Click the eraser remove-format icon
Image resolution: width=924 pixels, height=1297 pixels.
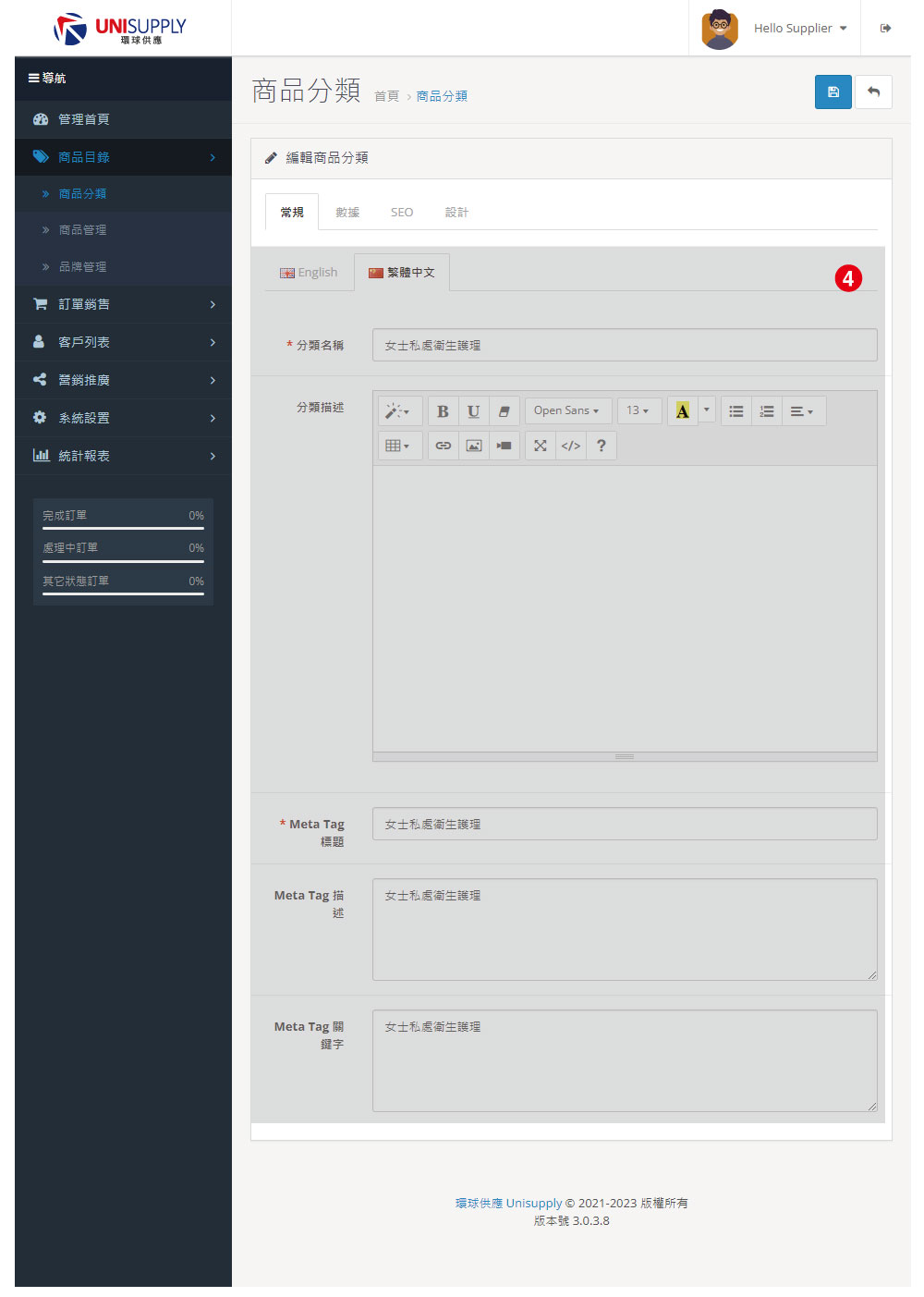(504, 410)
